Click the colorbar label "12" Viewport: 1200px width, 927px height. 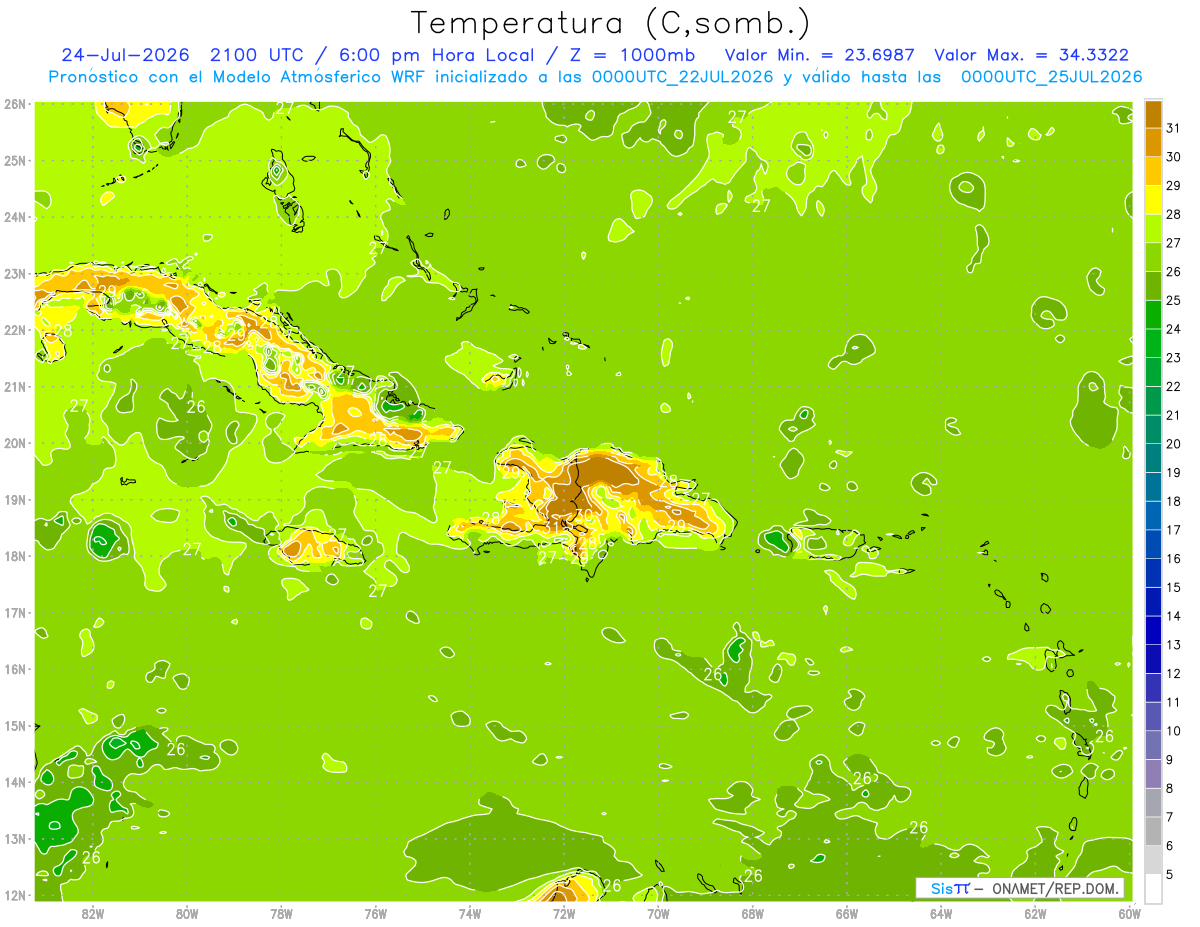coord(1174,673)
